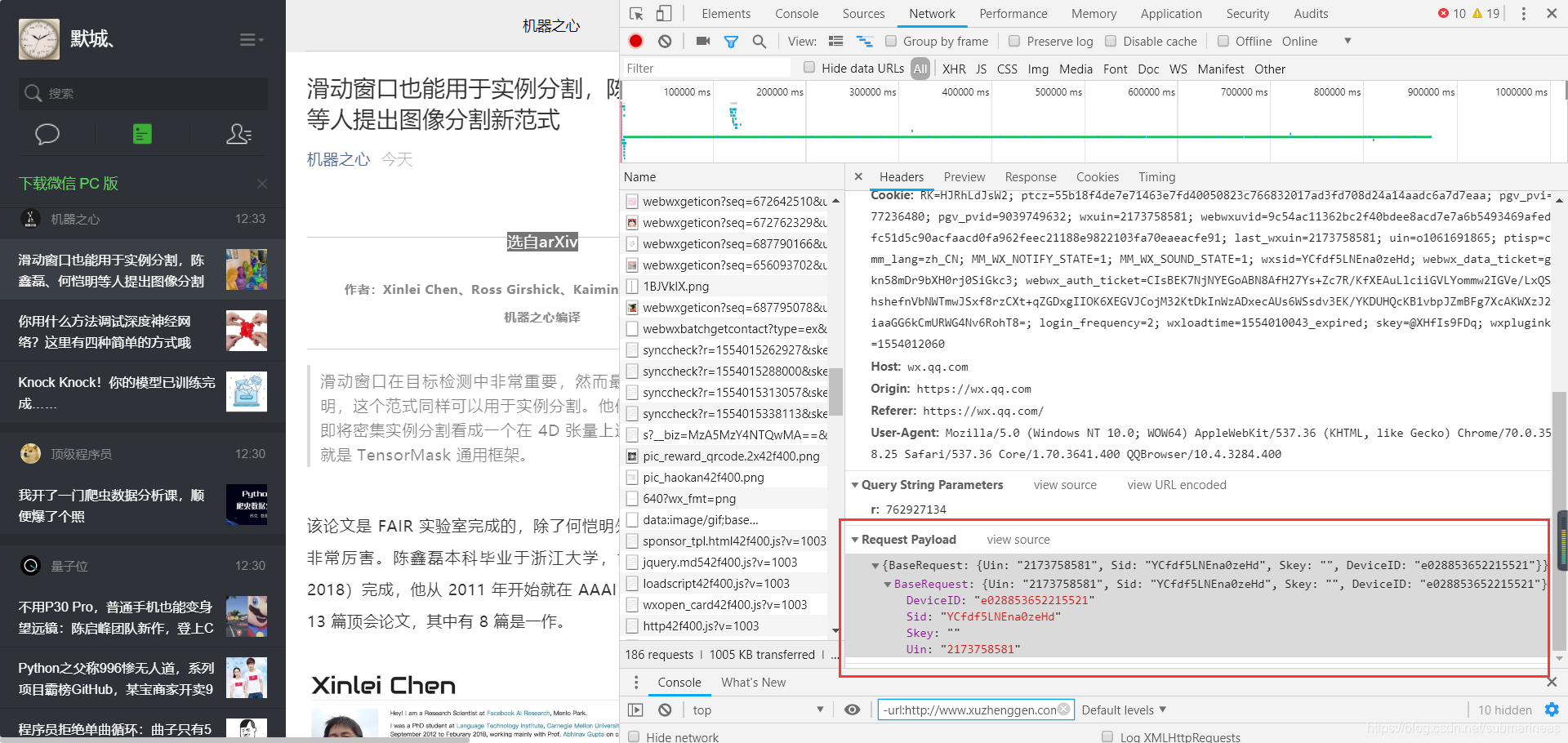1568x743 pixels.
Task: Open WeChat hamburger menu icon
Action: pos(252,39)
